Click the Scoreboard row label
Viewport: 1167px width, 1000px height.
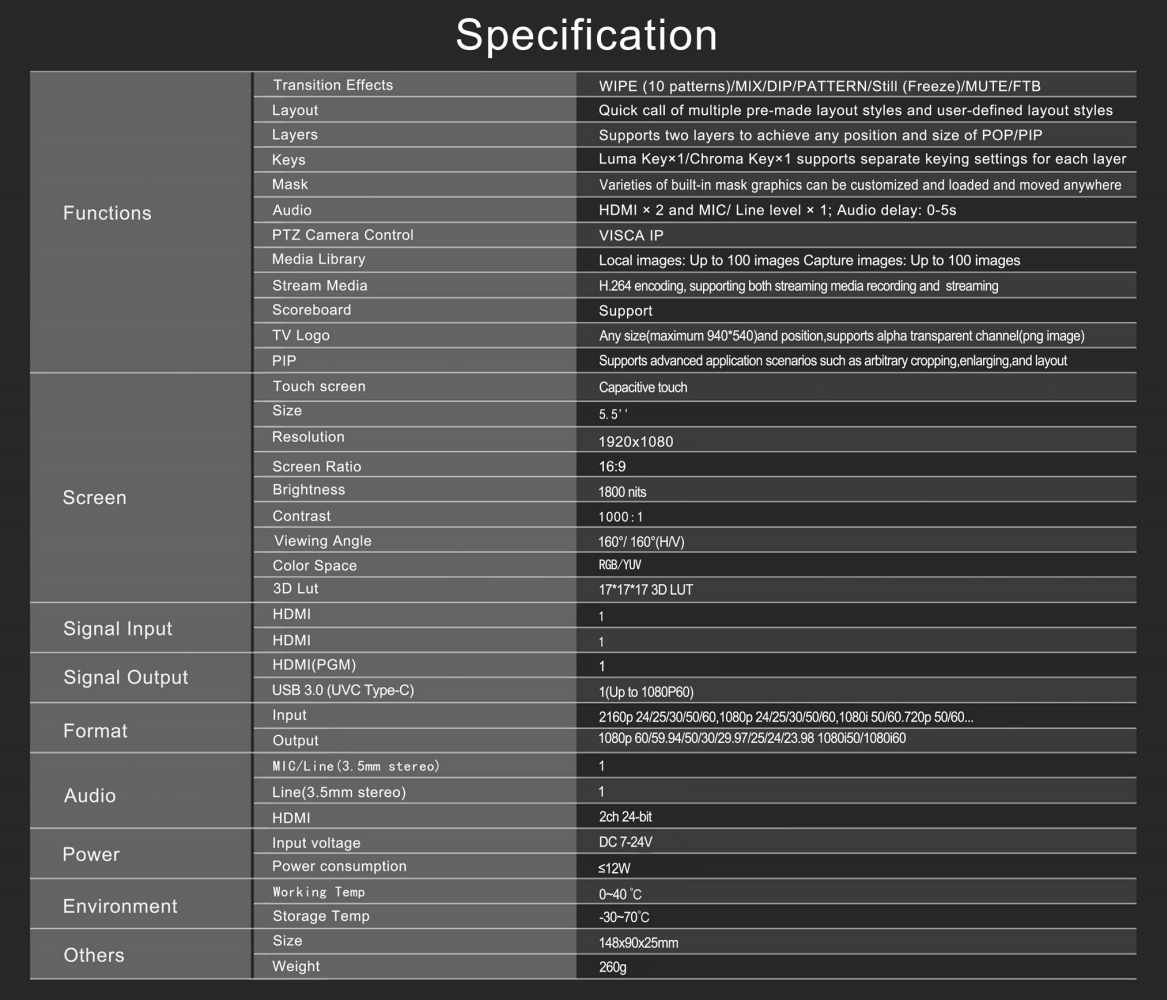(x=311, y=310)
